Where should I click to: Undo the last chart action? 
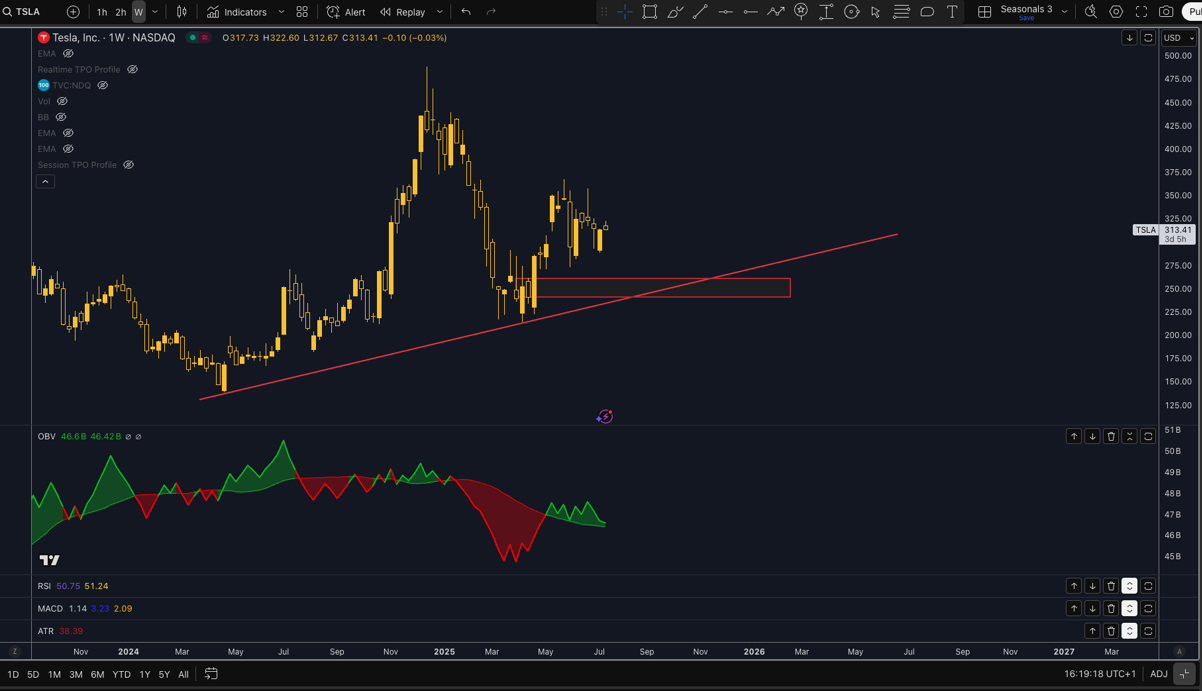click(x=466, y=12)
